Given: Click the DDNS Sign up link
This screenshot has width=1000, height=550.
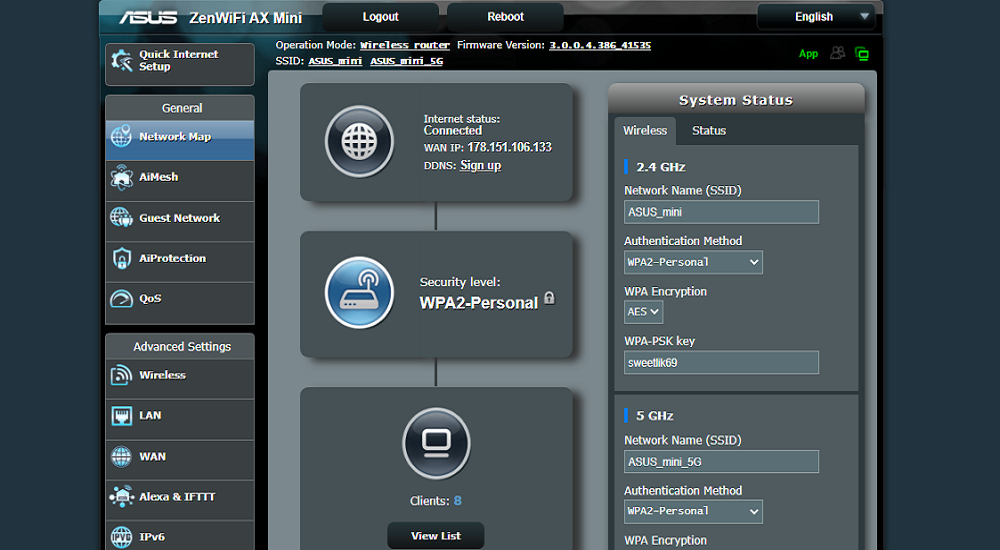Looking at the screenshot, I should click(x=480, y=166).
